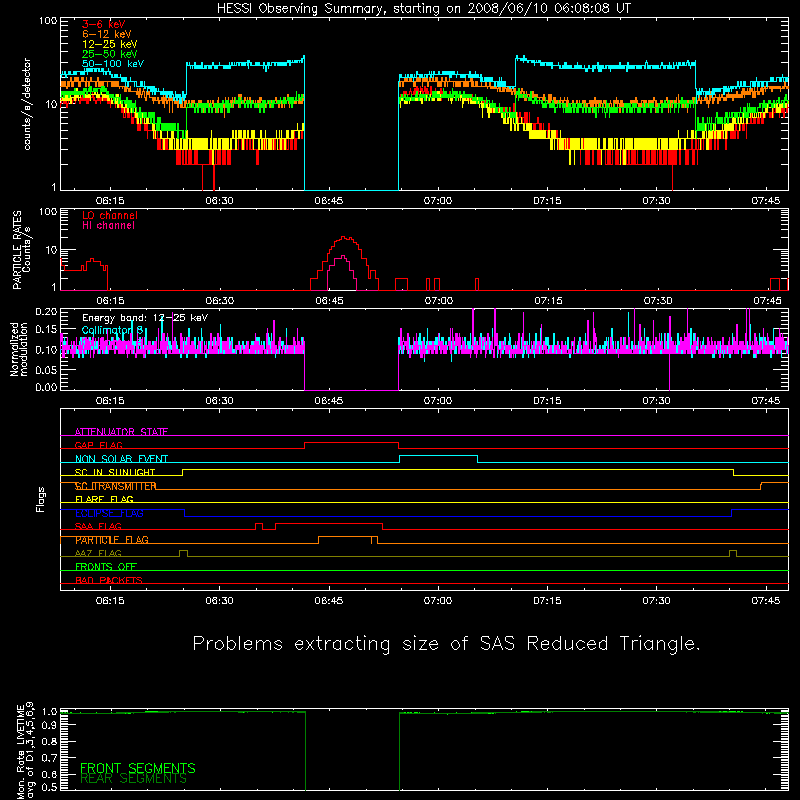The width and height of the screenshot is (800, 800).
Task: Click the HESSI Observing Summary title text
Action: click(423, 9)
